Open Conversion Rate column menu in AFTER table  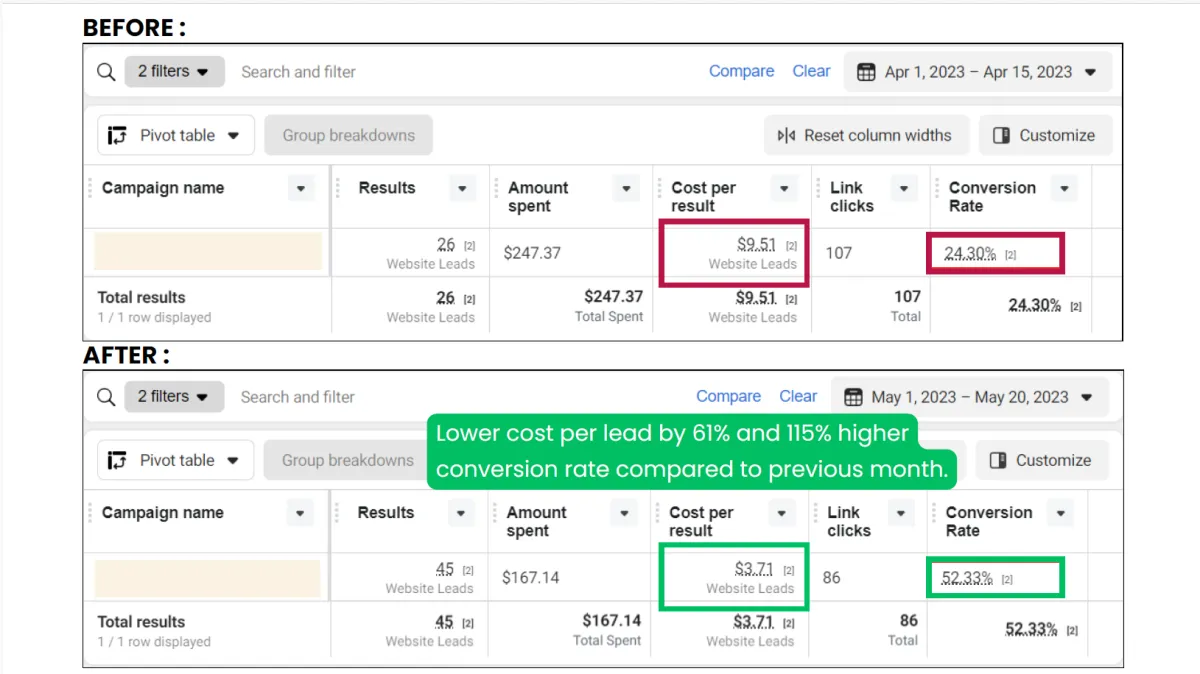coord(1061,513)
